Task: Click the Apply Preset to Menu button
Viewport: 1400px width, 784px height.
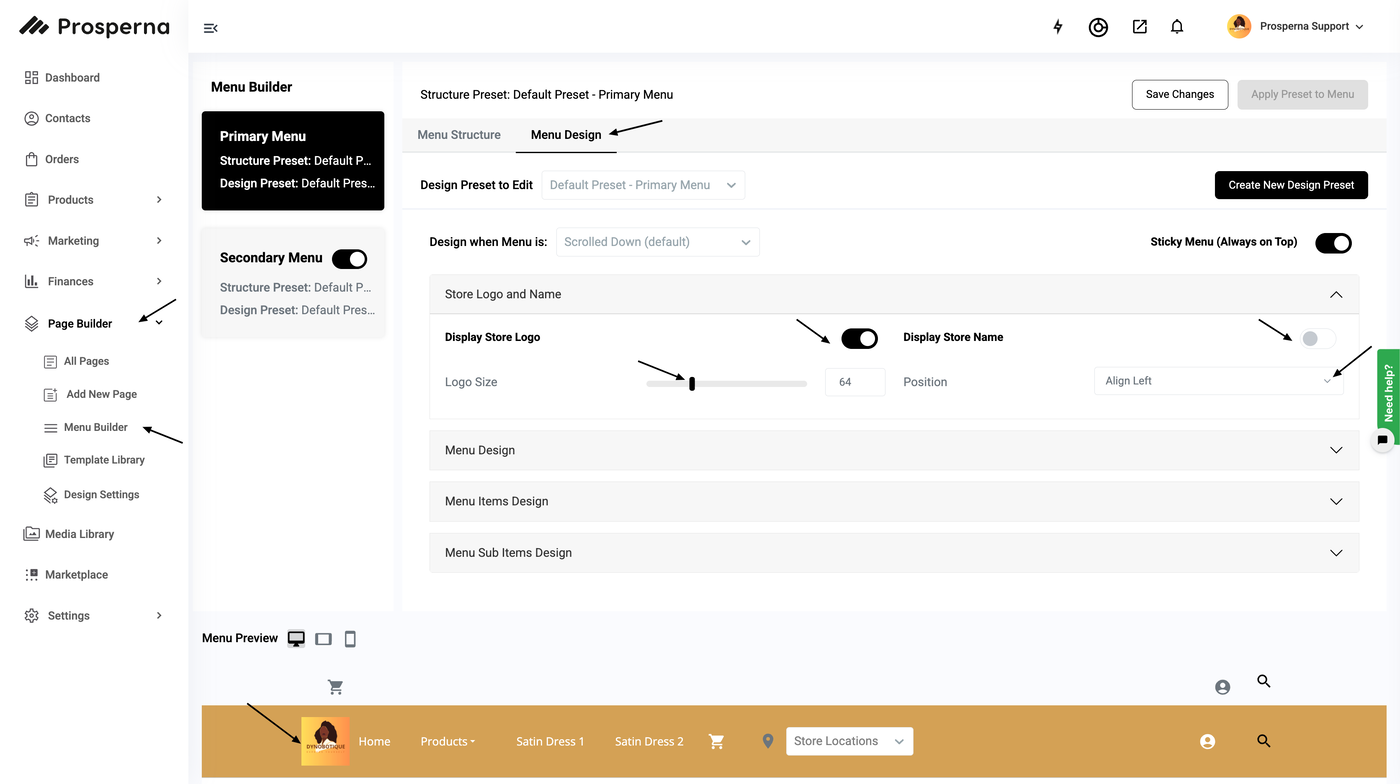Action: pyautogui.click(x=1302, y=94)
